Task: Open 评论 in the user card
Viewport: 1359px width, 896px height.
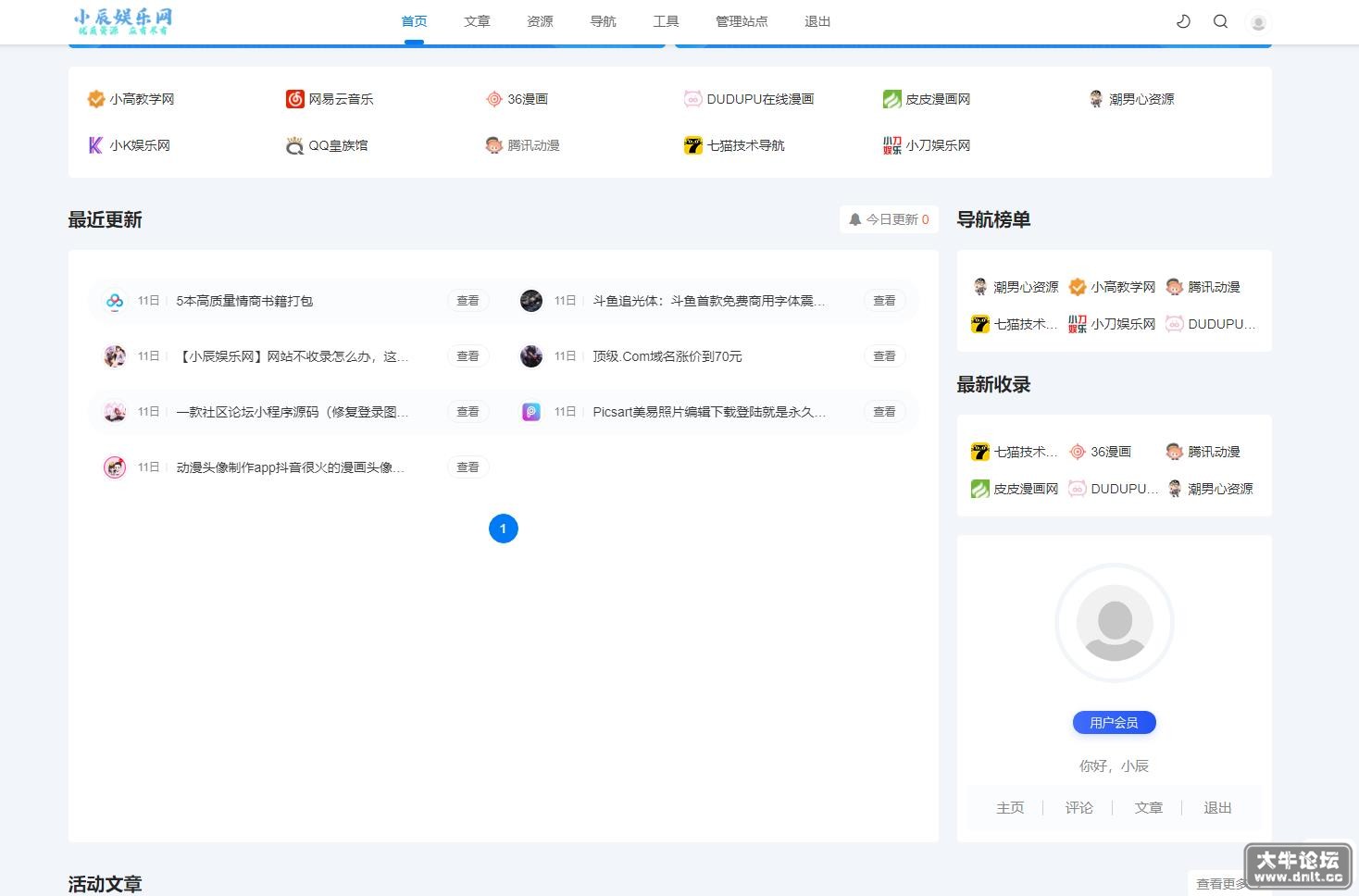Action: point(1079,808)
